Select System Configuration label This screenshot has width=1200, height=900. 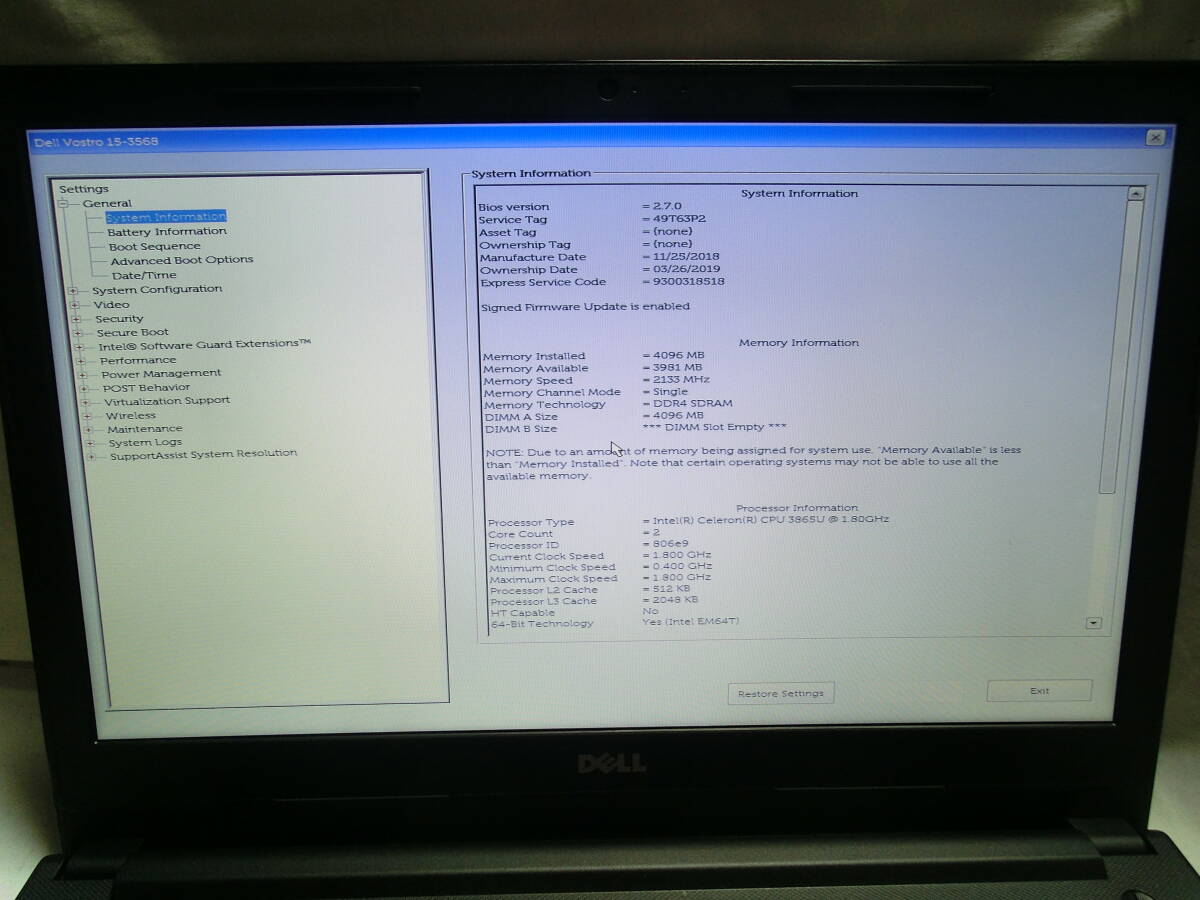tap(157, 289)
